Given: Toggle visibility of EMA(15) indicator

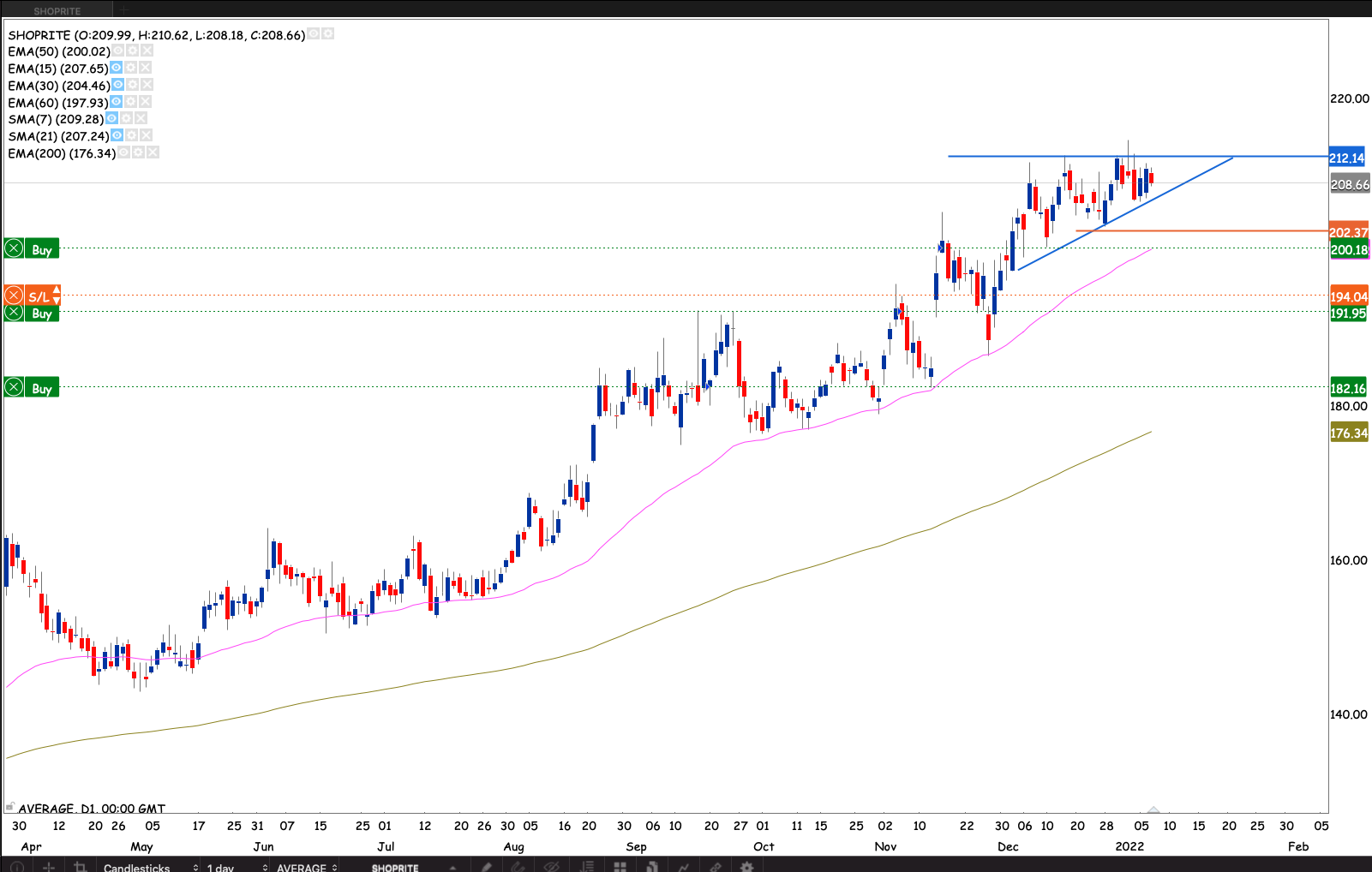Looking at the screenshot, I should click(x=116, y=68).
